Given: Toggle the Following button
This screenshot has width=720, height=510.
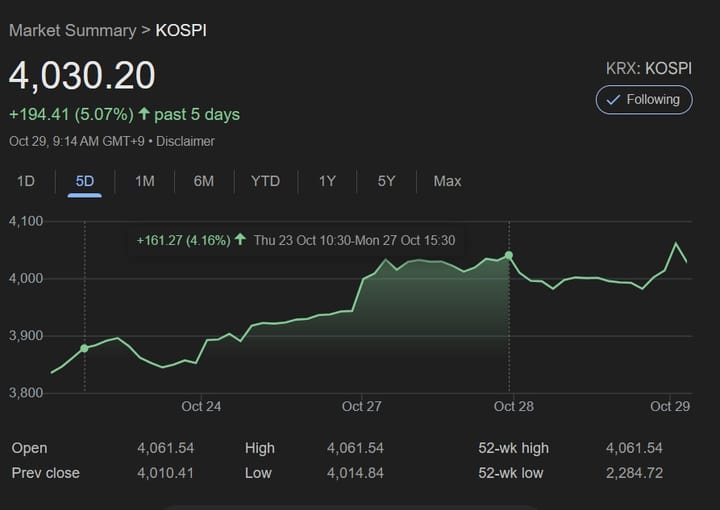Looking at the screenshot, I should coord(644,100).
